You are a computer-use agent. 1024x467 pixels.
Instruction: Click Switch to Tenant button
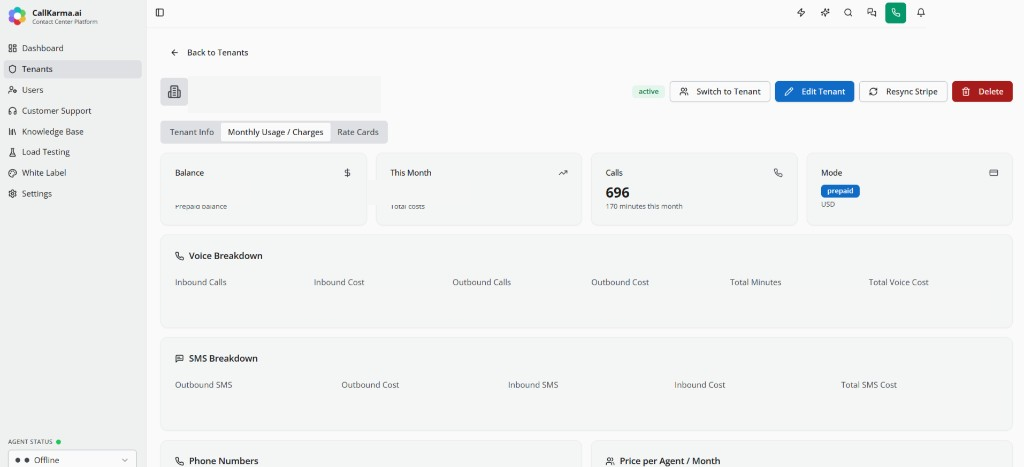coord(720,91)
